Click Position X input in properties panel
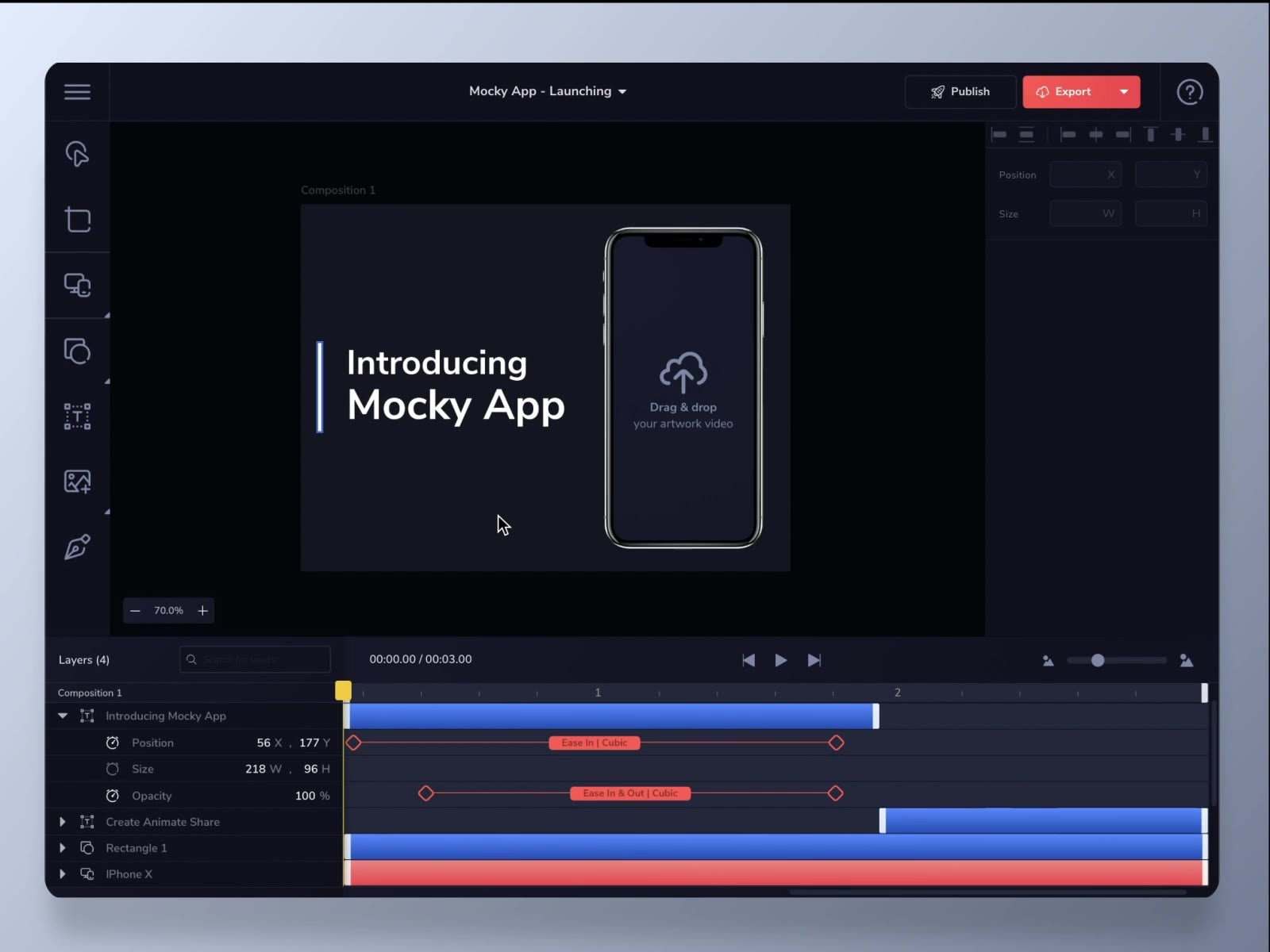The width and height of the screenshot is (1270, 952). click(x=1085, y=175)
